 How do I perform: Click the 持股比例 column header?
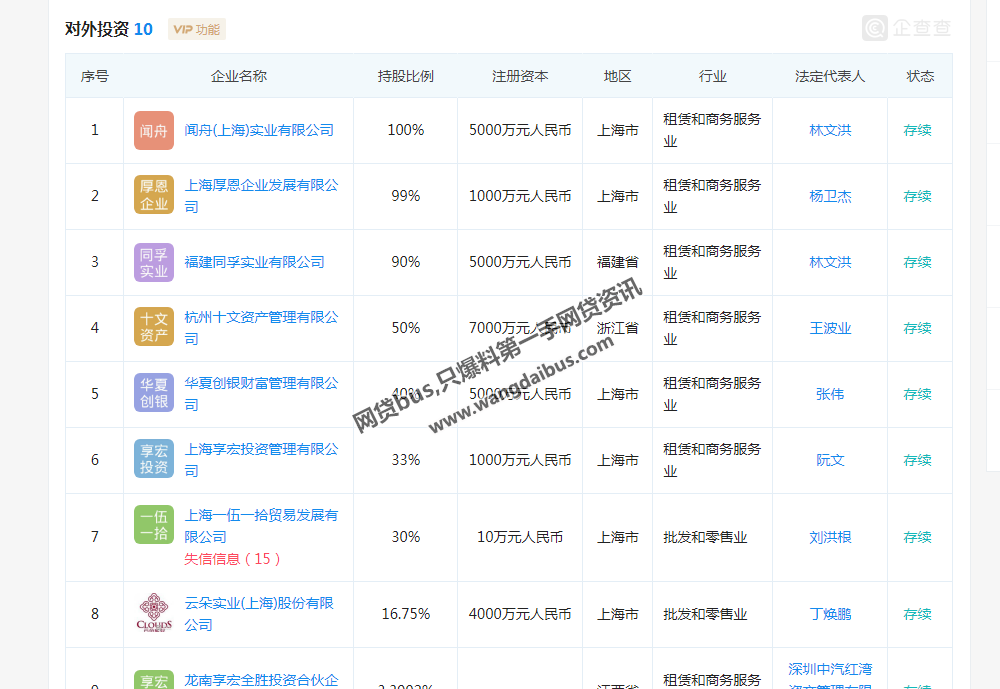click(x=405, y=76)
